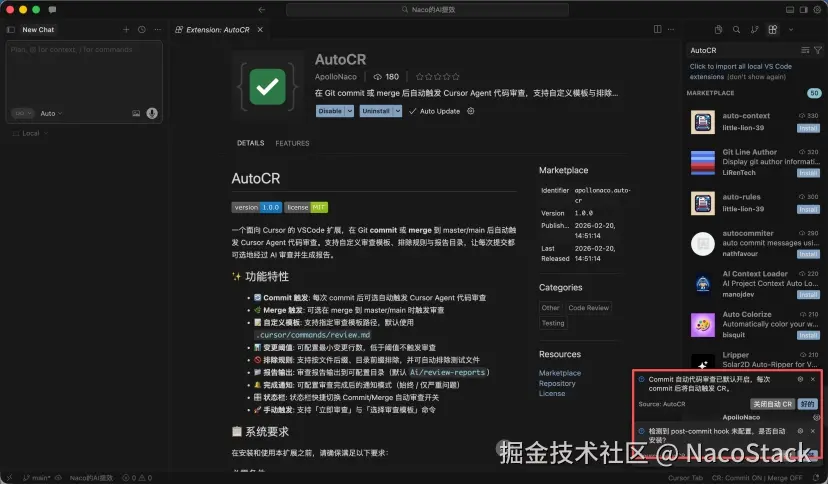The height and width of the screenshot is (484, 828).
Task: Click the Disable button
Action: click(330, 111)
